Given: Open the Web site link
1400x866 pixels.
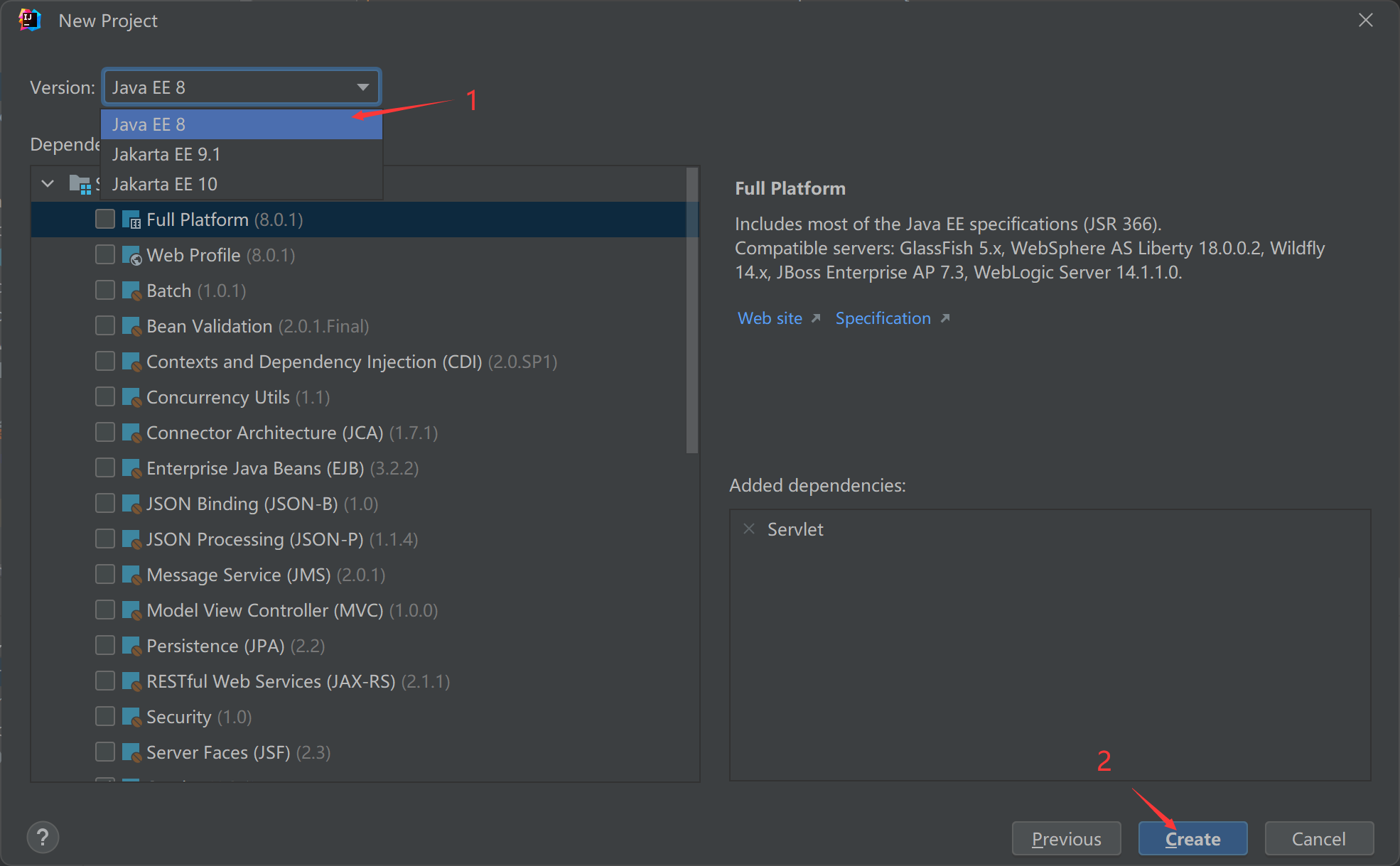Looking at the screenshot, I should tap(770, 318).
